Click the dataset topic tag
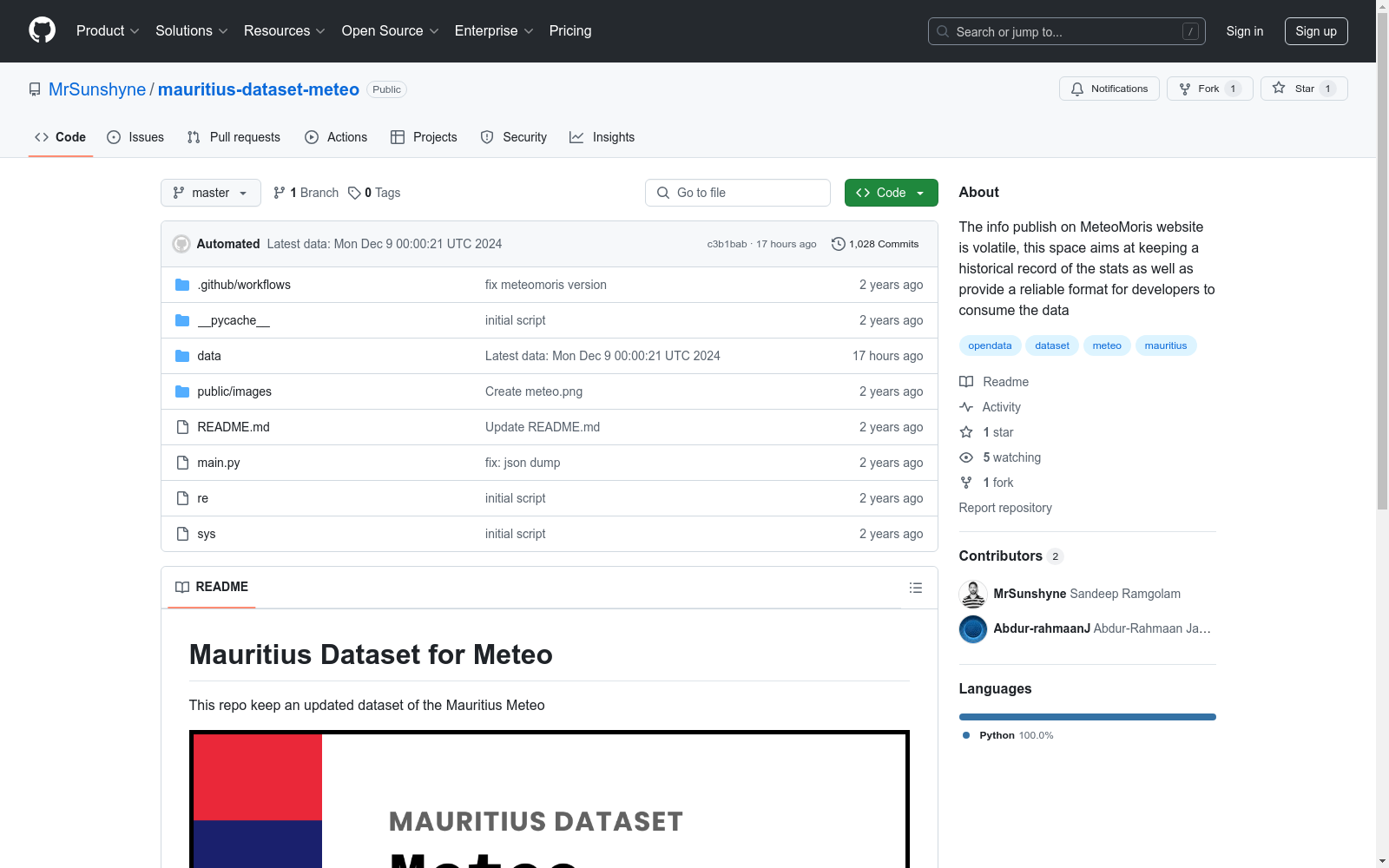The width and height of the screenshot is (1389, 868). (x=1052, y=345)
